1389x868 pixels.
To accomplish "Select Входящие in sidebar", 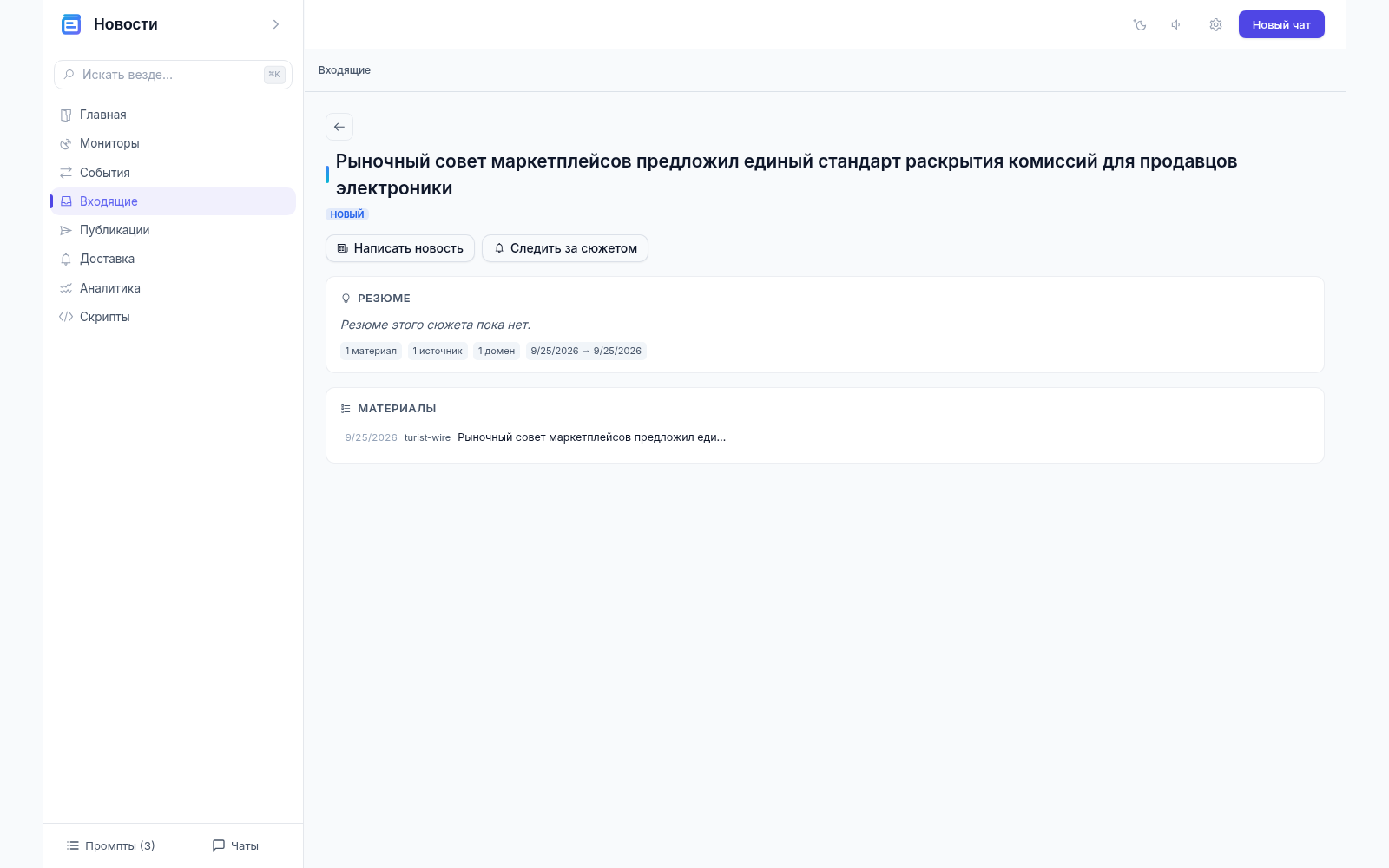I will (x=173, y=201).
